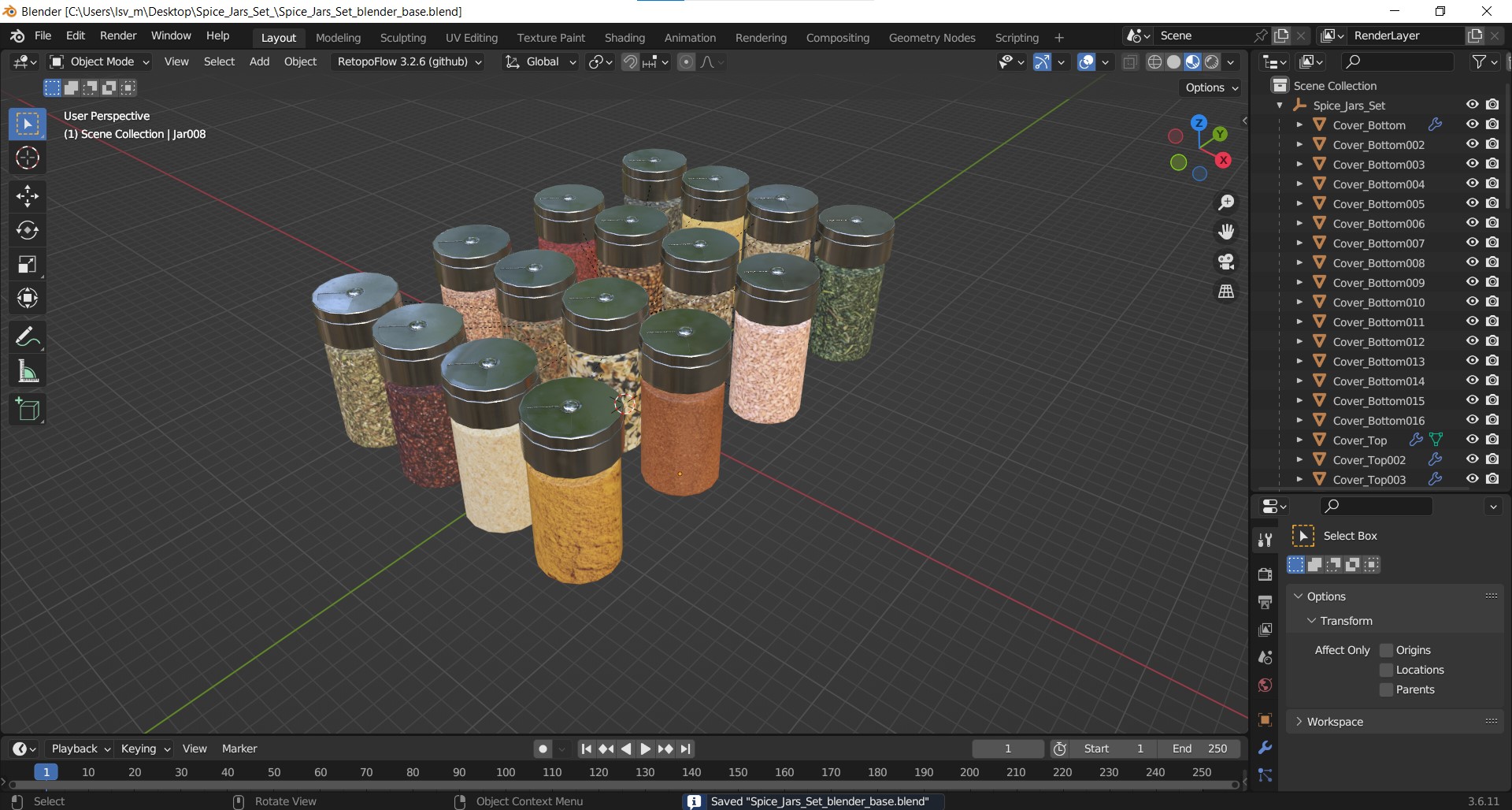Select the Add Cube tool
This screenshot has width=1512, height=810.
(x=28, y=410)
